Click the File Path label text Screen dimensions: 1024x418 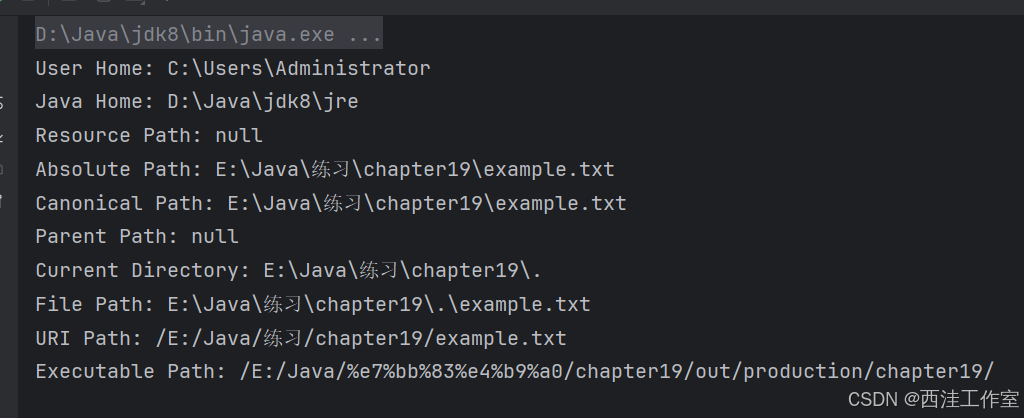[89, 304]
